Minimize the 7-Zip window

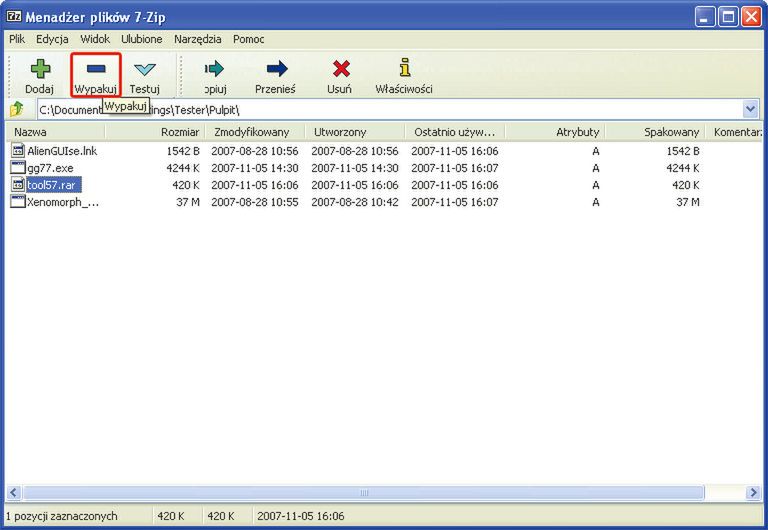pos(705,18)
